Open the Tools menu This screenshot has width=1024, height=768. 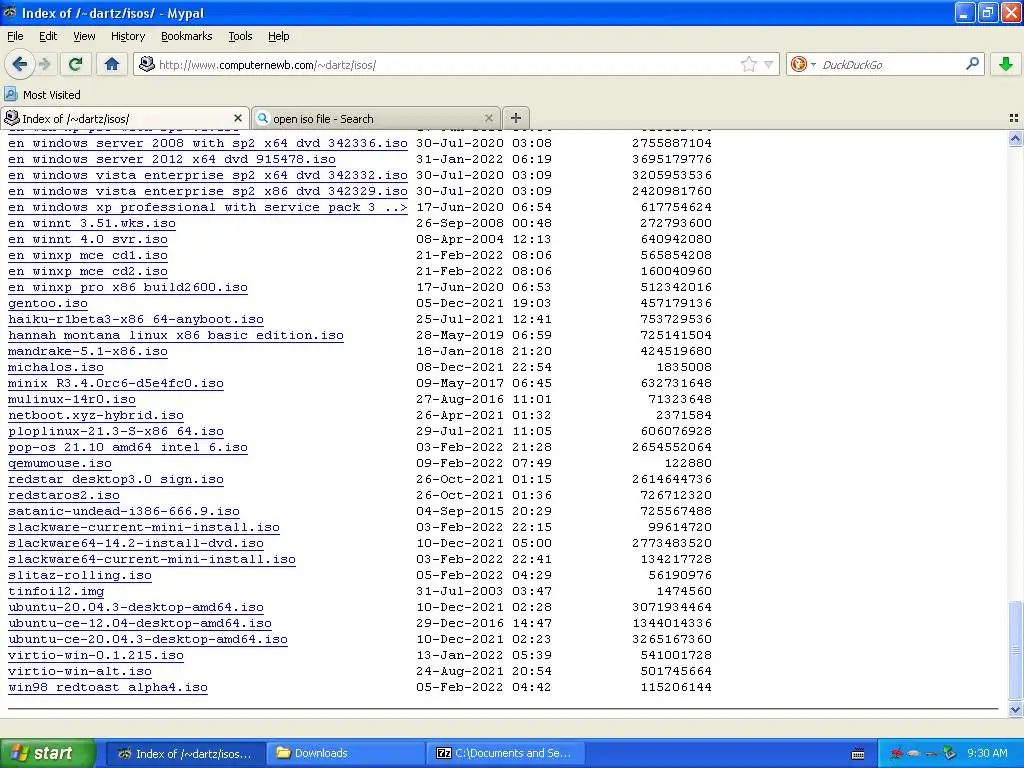tap(240, 36)
